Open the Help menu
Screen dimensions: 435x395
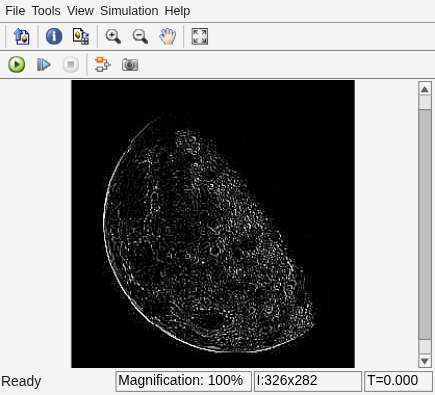[x=177, y=11]
